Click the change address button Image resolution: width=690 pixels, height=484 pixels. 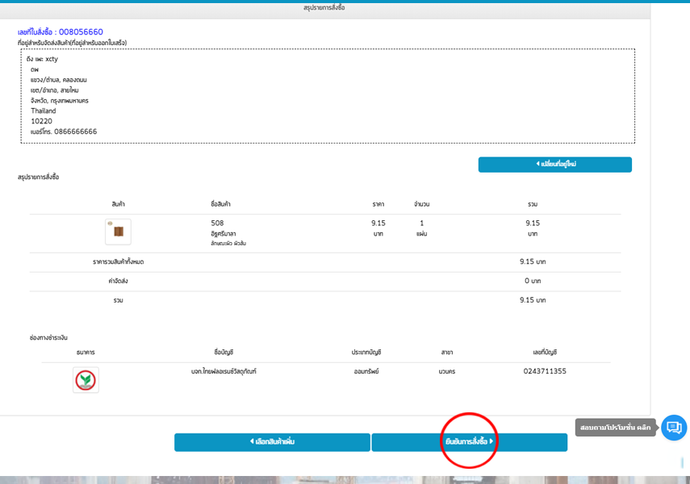tap(555, 165)
